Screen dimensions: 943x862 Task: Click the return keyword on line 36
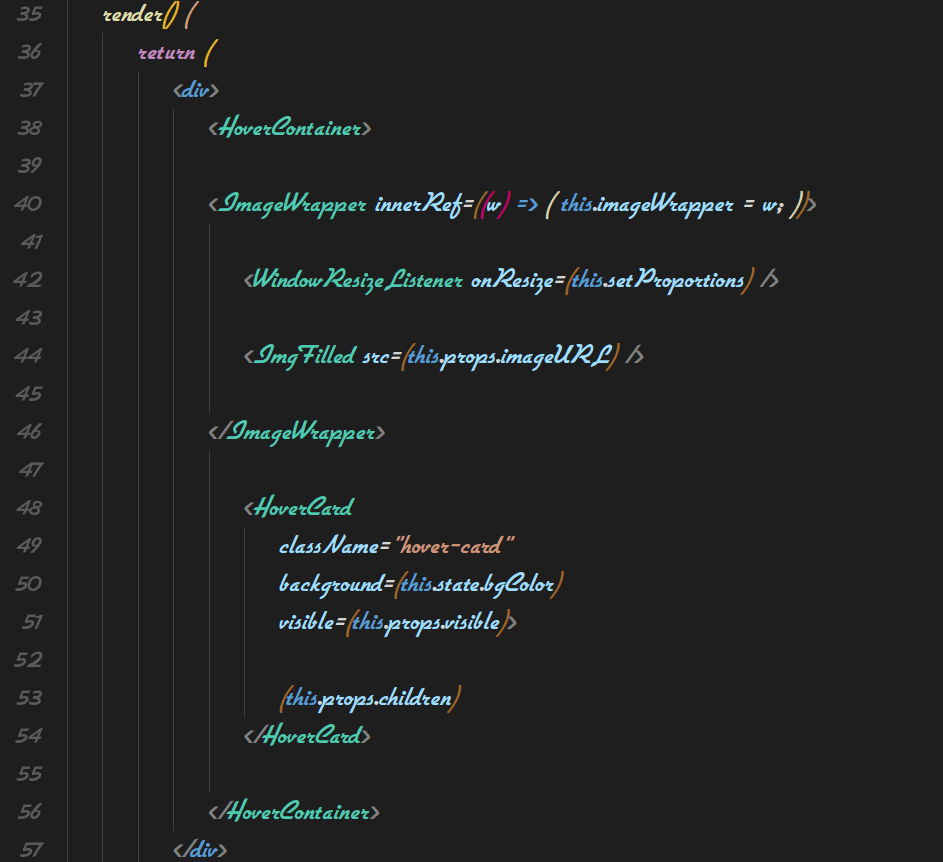166,52
